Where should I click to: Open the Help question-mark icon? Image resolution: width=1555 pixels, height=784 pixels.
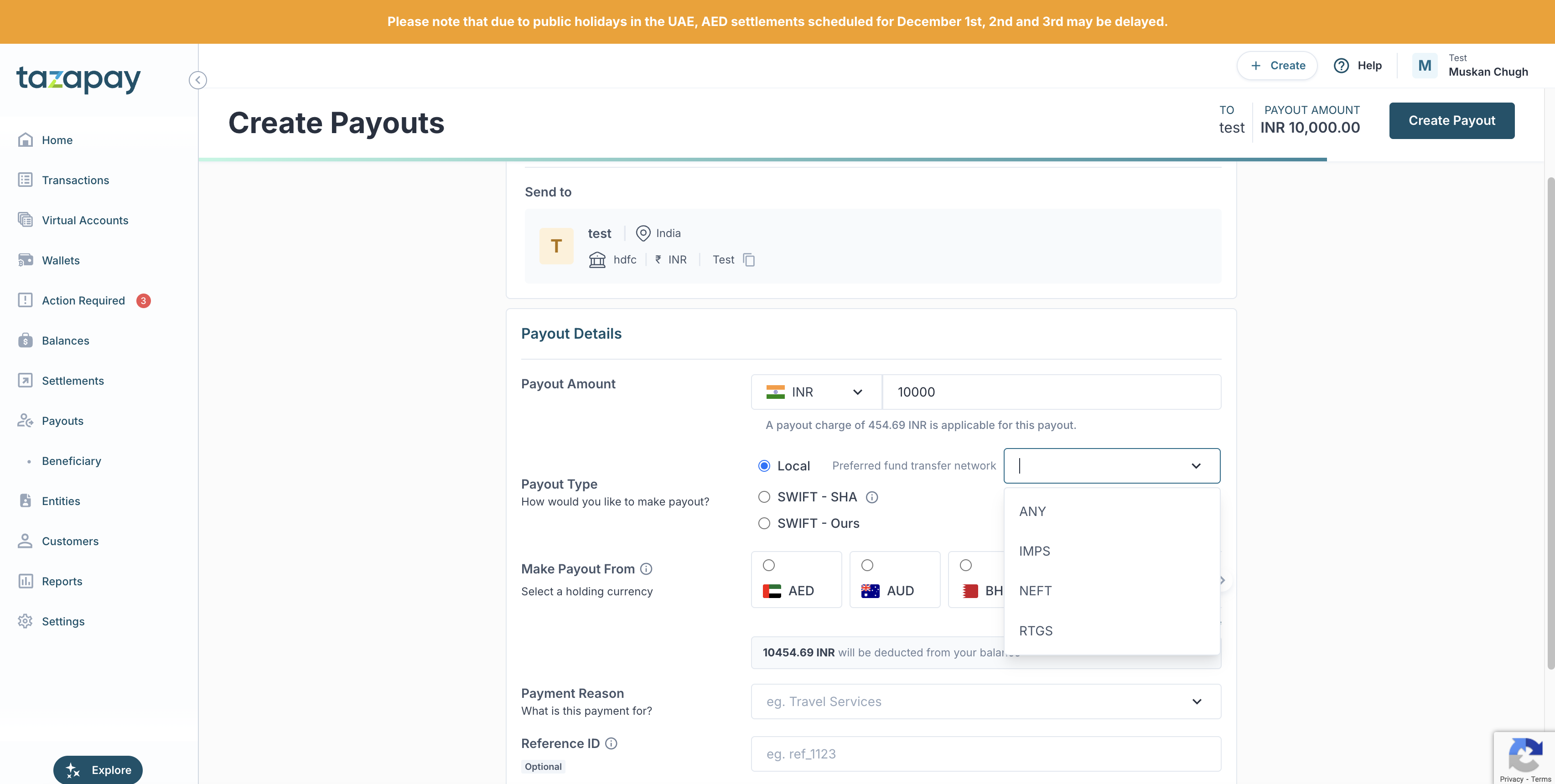coord(1341,66)
